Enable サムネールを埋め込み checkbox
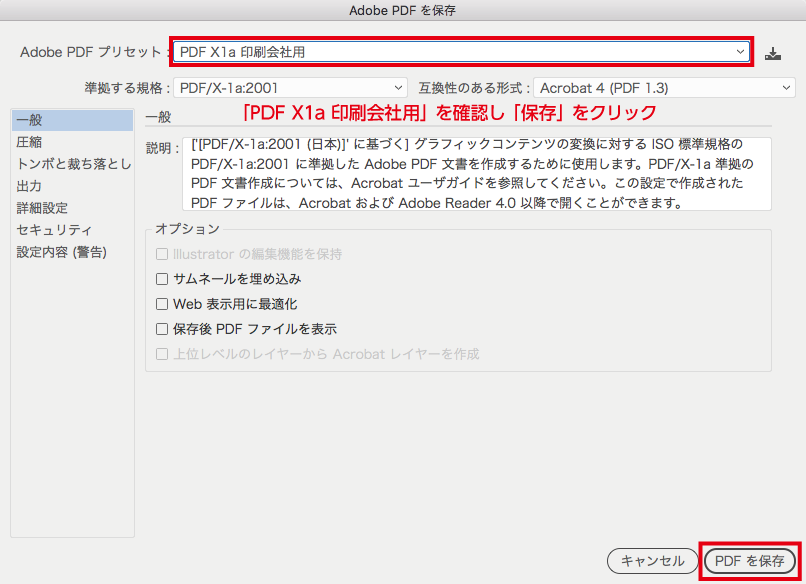This screenshot has height=584, width=806. pyautogui.click(x=162, y=279)
